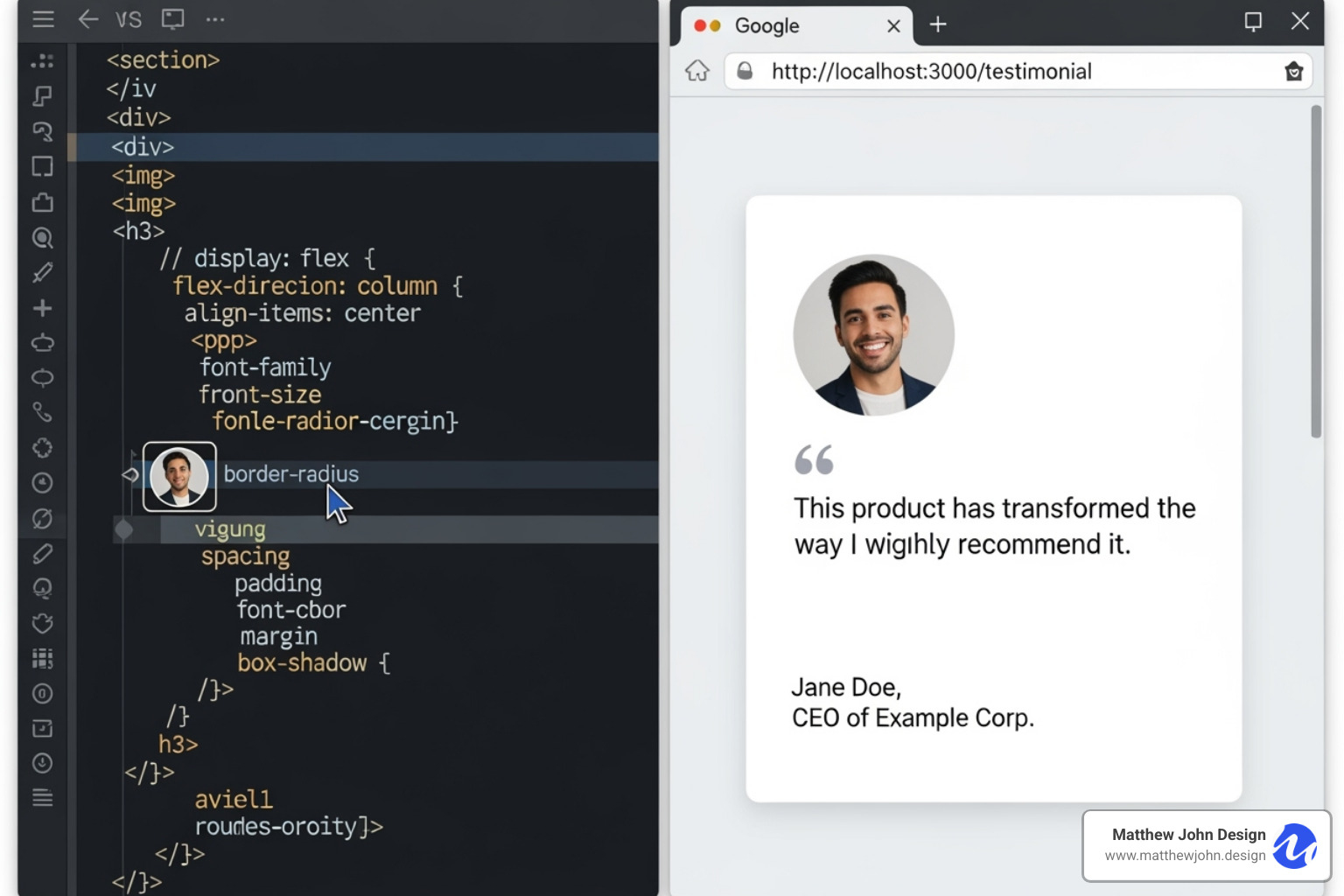Click the margin line in editor
Viewport: 1344px width, 896px height.
point(278,636)
